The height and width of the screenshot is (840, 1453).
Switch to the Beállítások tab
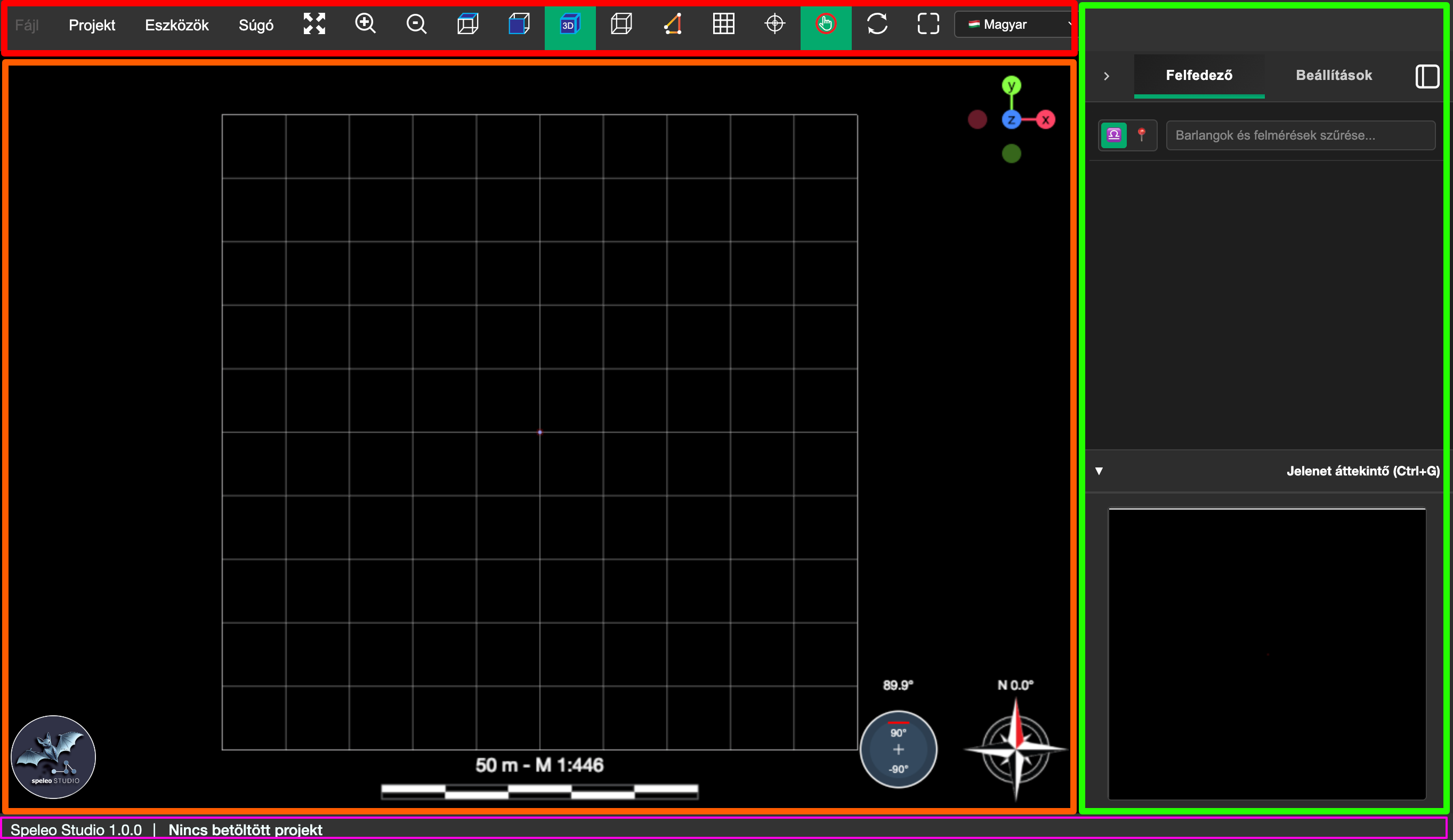click(1334, 75)
